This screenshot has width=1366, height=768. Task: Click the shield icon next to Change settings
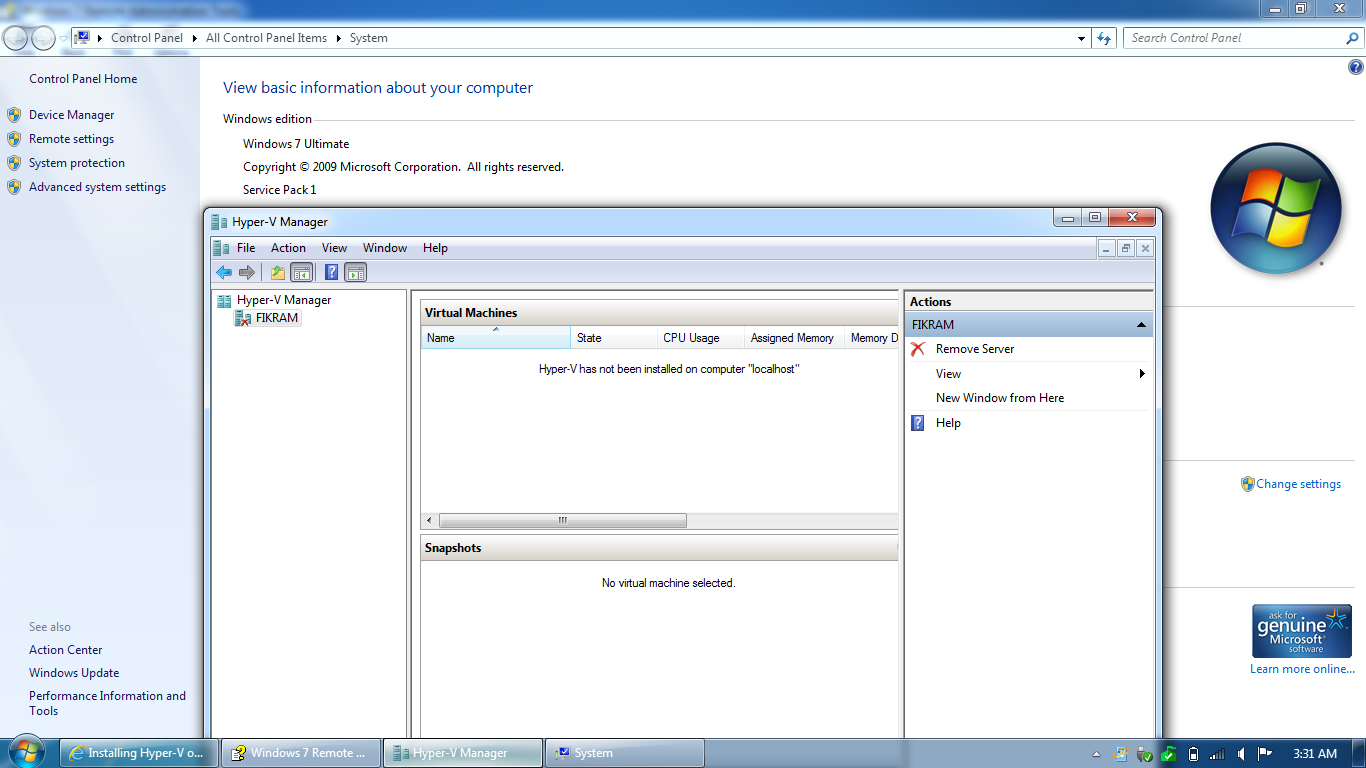pos(1247,484)
